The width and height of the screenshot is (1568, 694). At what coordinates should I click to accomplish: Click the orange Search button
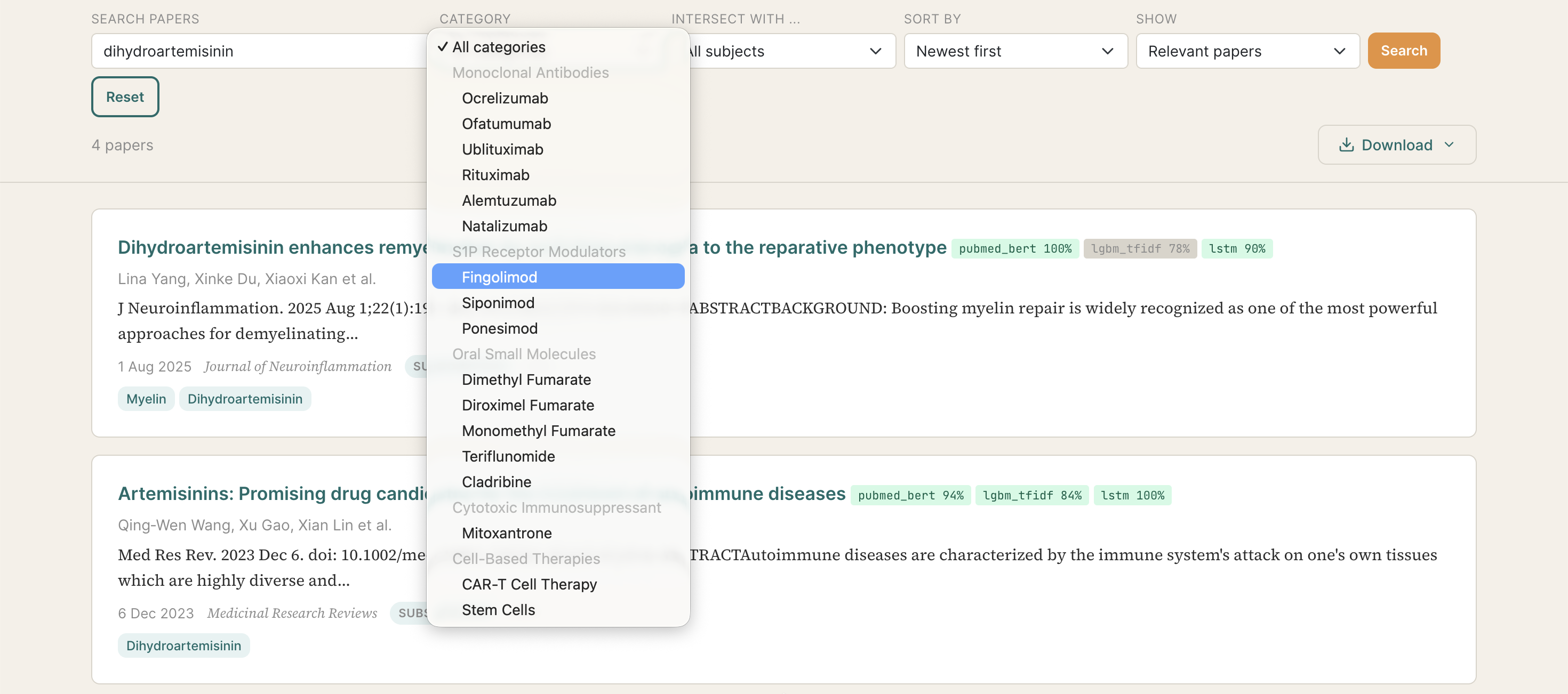[x=1404, y=51]
